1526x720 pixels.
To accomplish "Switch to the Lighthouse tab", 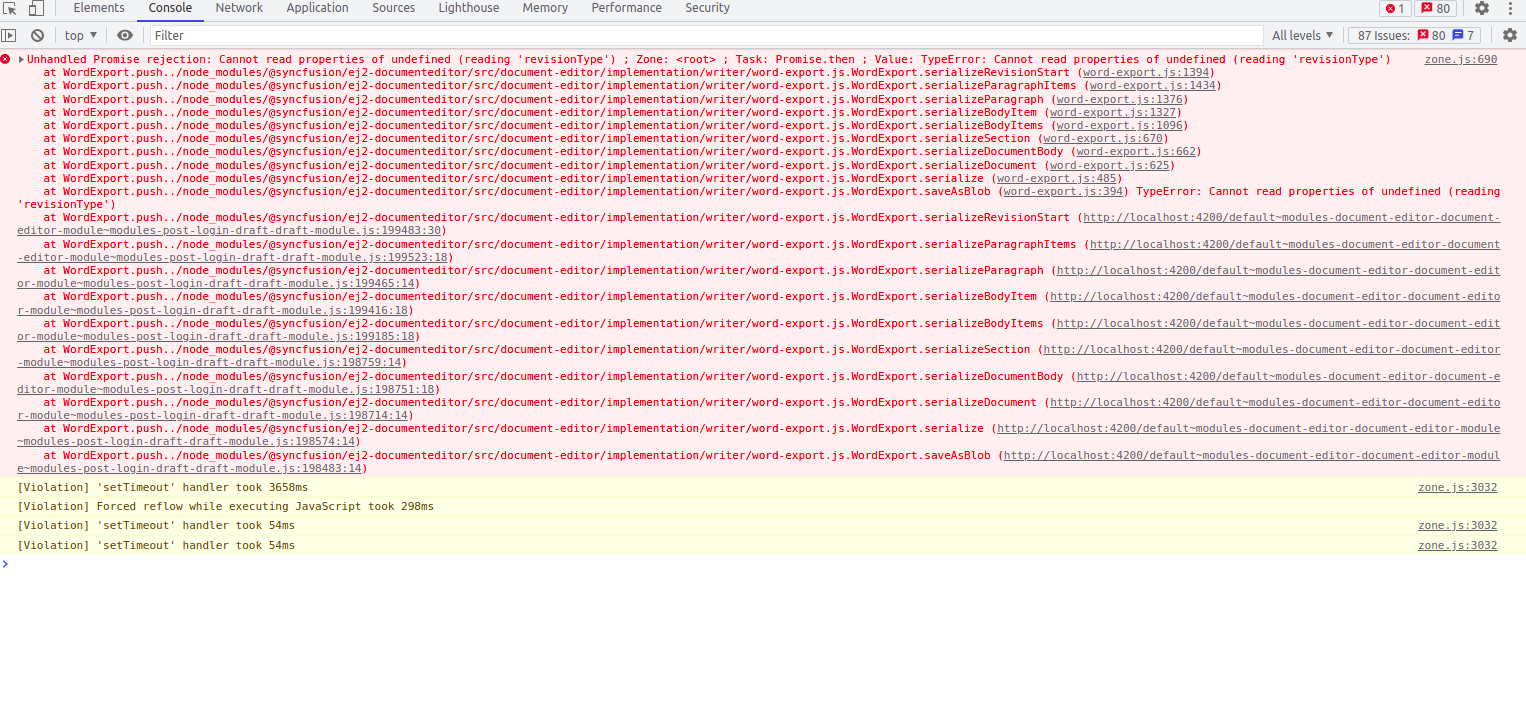I will [x=468, y=8].
